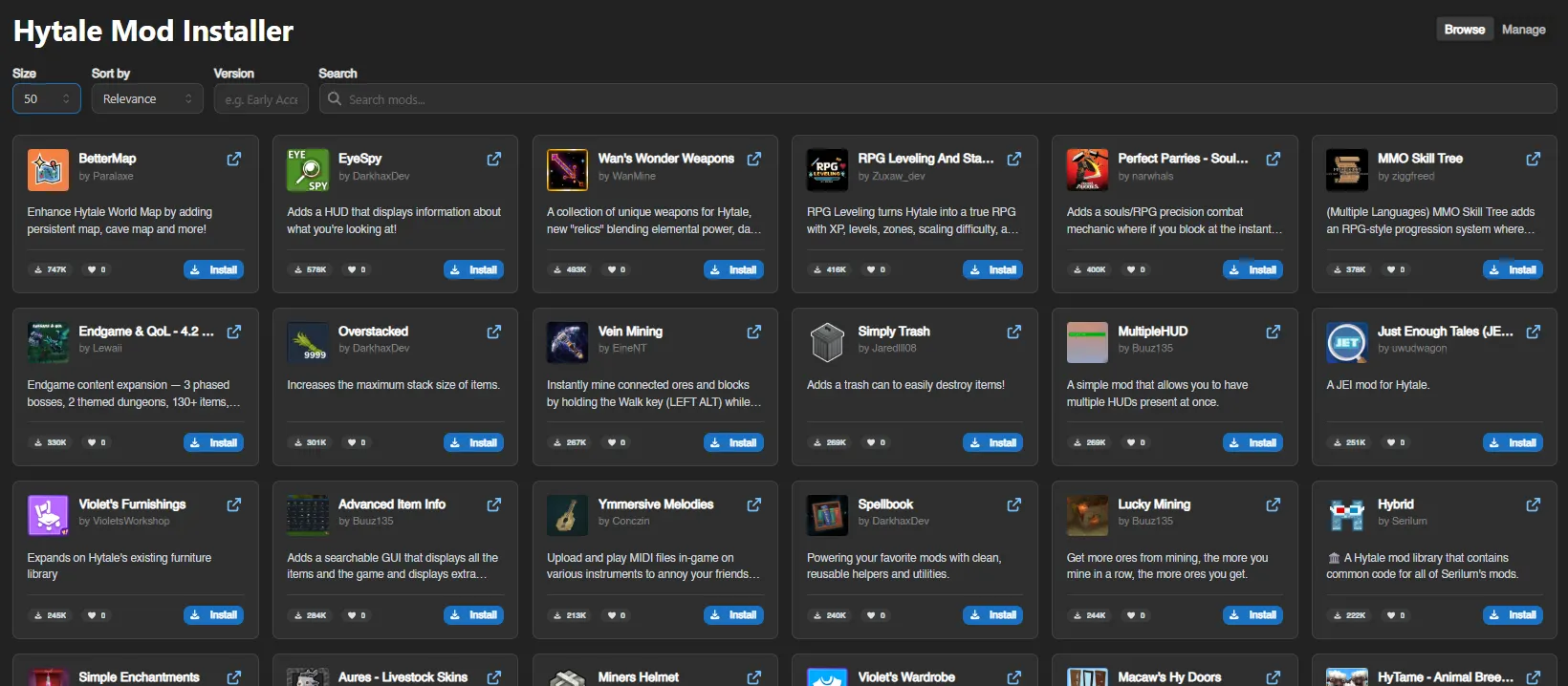The height and width of the screenshot is (686, 1568).
Task: Install Ymmersive Melodies mod
Action: [x=733, y=616]
